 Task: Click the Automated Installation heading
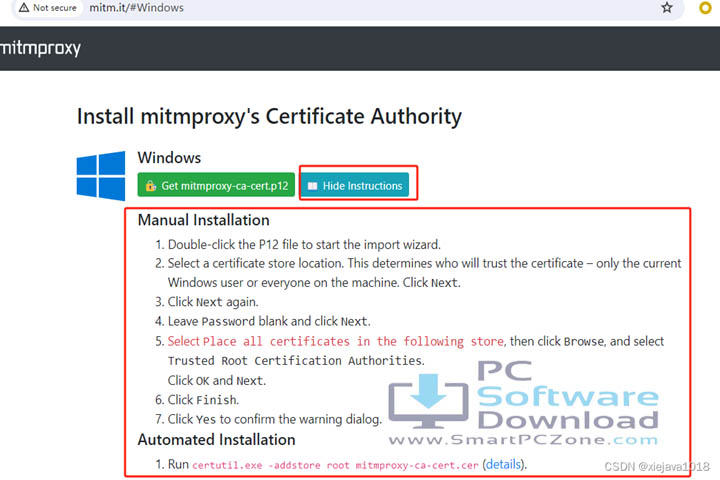(x=216, y=440)
